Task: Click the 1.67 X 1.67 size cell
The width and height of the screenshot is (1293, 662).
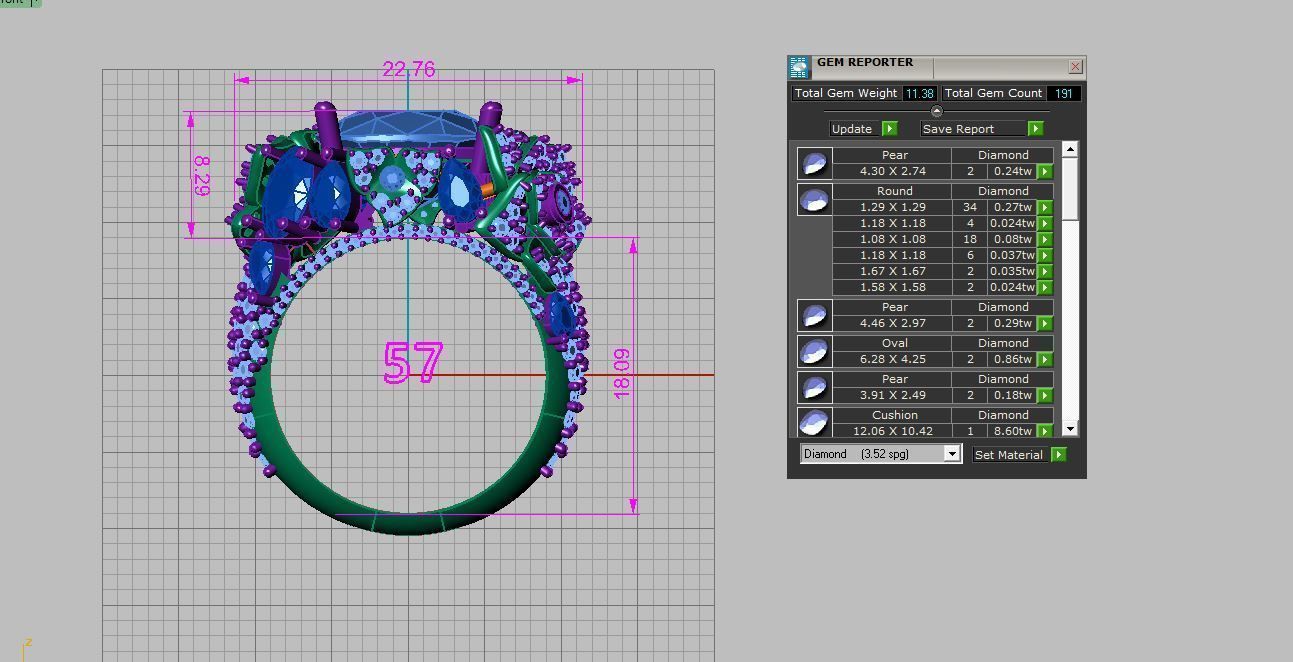Action: 894,271
